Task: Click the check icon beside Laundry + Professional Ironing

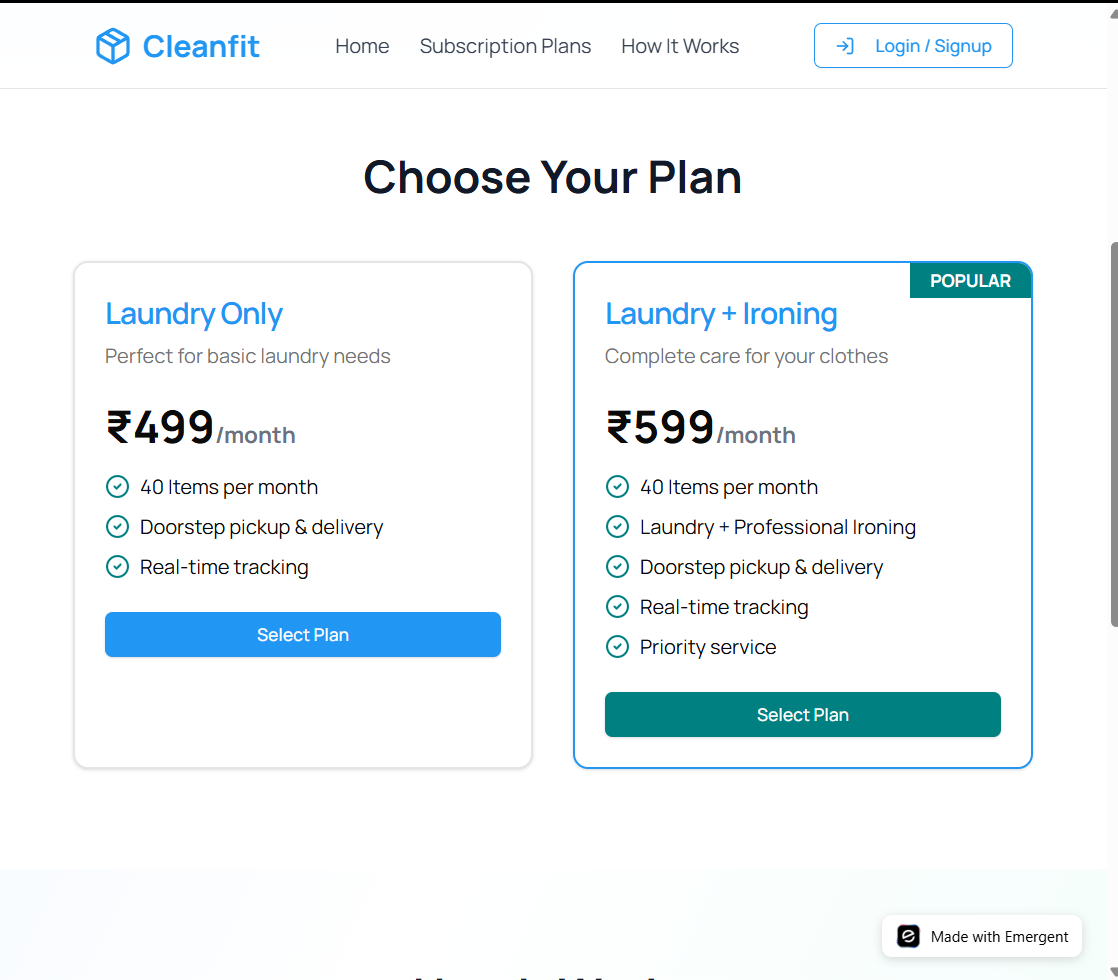Action: (618, 526)
